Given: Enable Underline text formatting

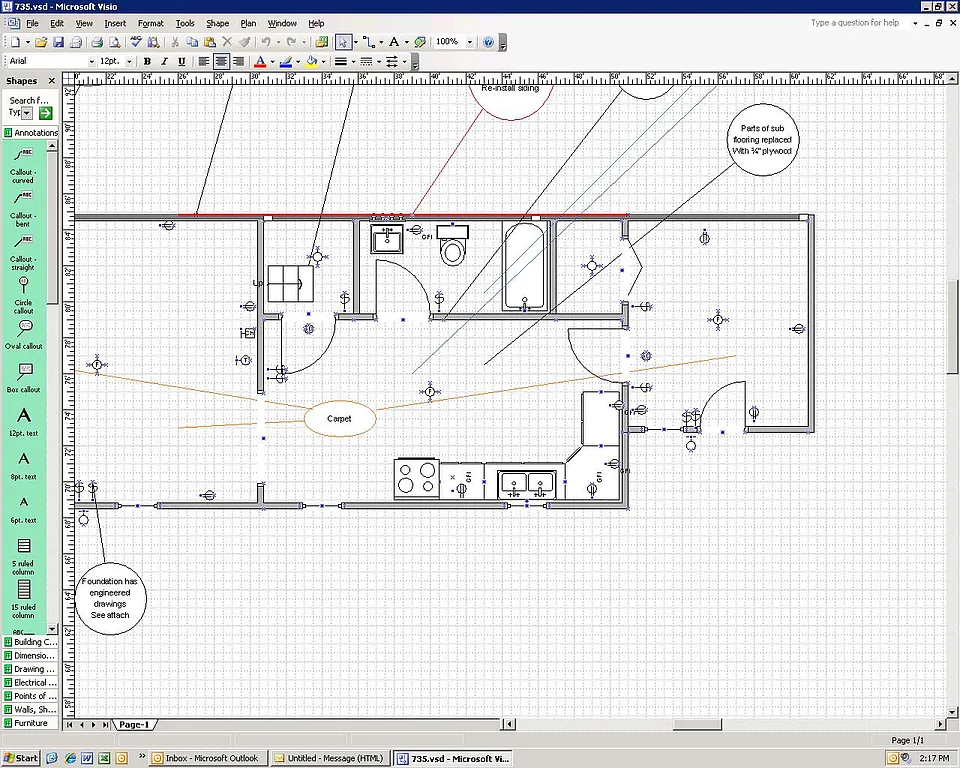Looking at the screenshot, I should coord(179,61).
